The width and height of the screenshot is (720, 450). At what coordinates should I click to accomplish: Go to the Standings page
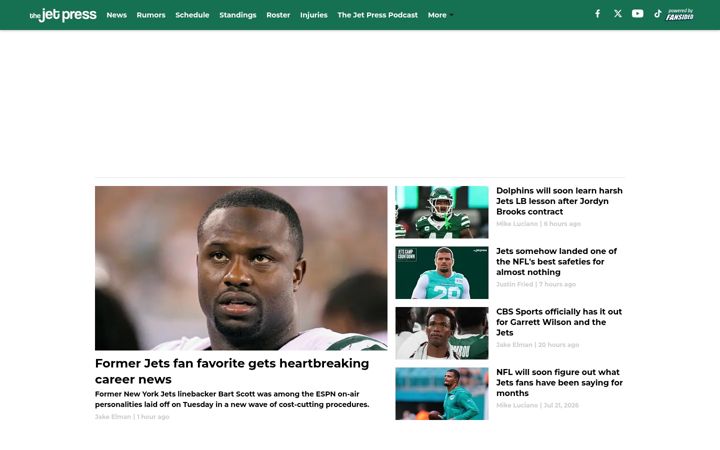237,15
